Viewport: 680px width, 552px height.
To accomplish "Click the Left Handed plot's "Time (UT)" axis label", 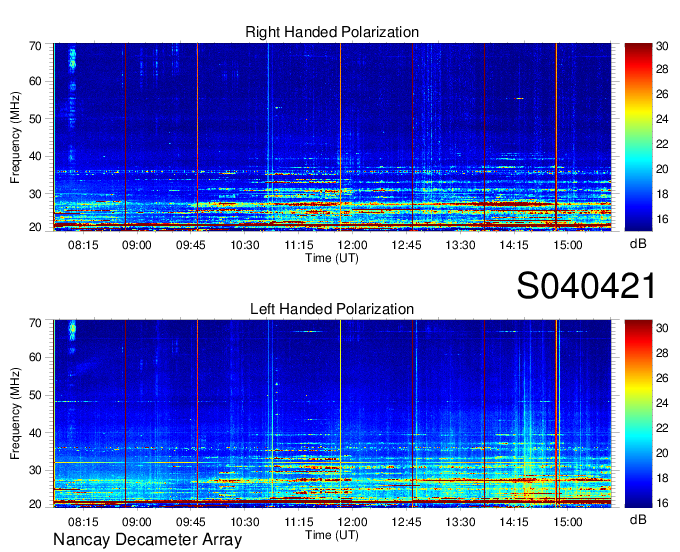I will point(332,535).
